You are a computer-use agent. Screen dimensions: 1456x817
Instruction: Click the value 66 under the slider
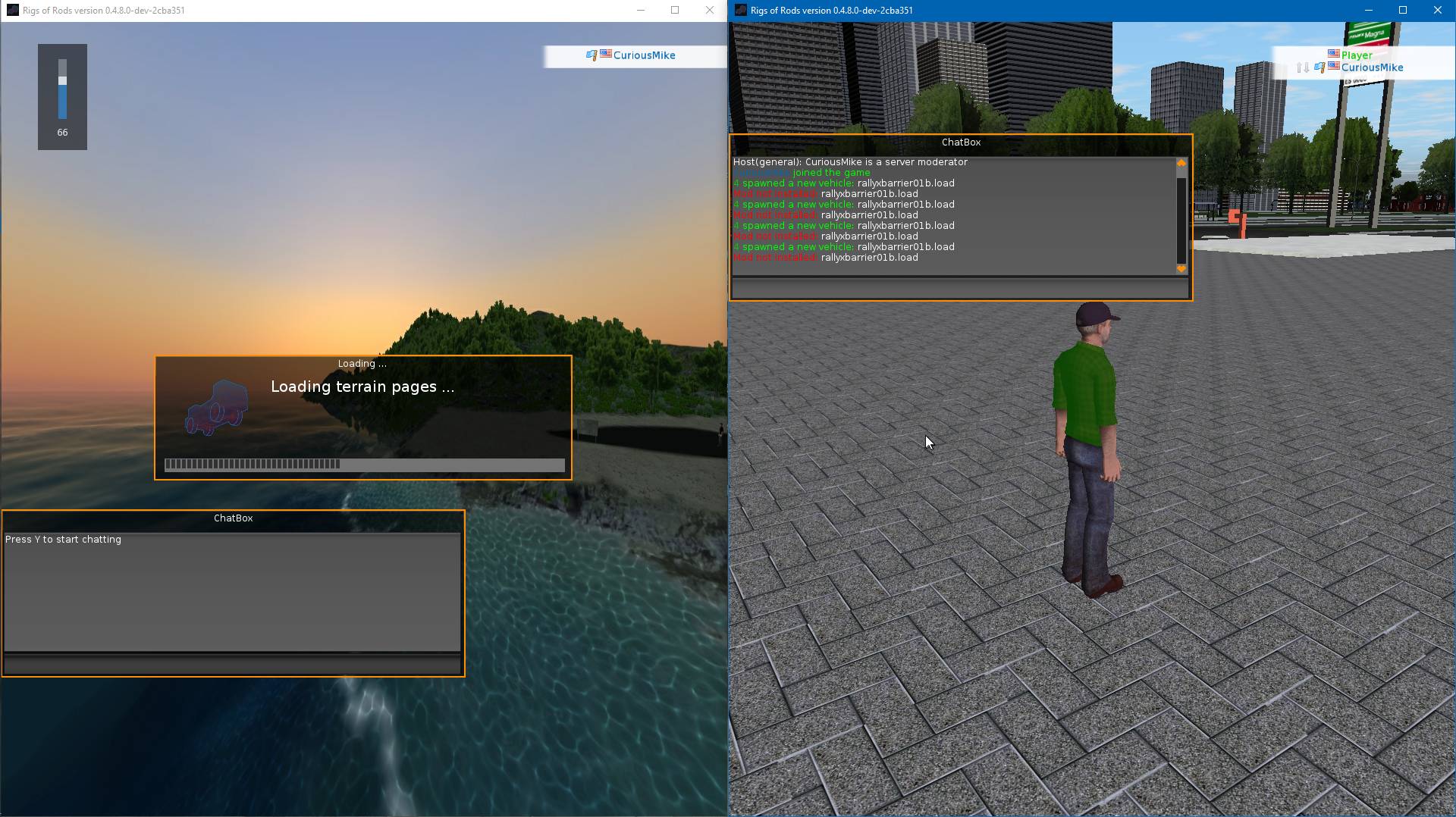click(62, 133)
